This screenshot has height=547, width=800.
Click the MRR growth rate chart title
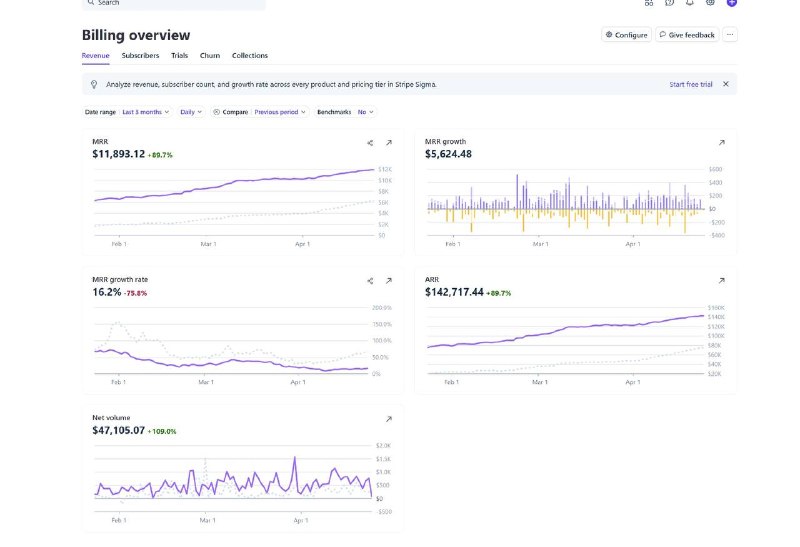pos(120,280)
